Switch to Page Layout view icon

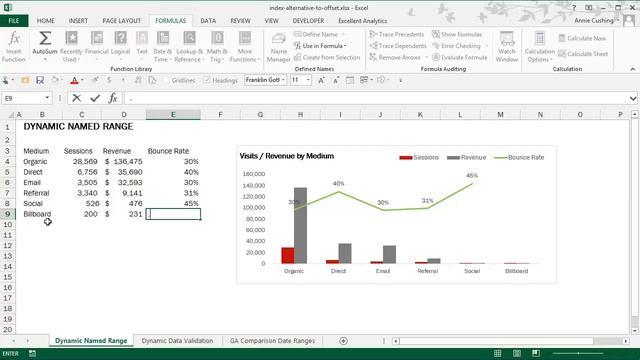[x=517, y=353]
